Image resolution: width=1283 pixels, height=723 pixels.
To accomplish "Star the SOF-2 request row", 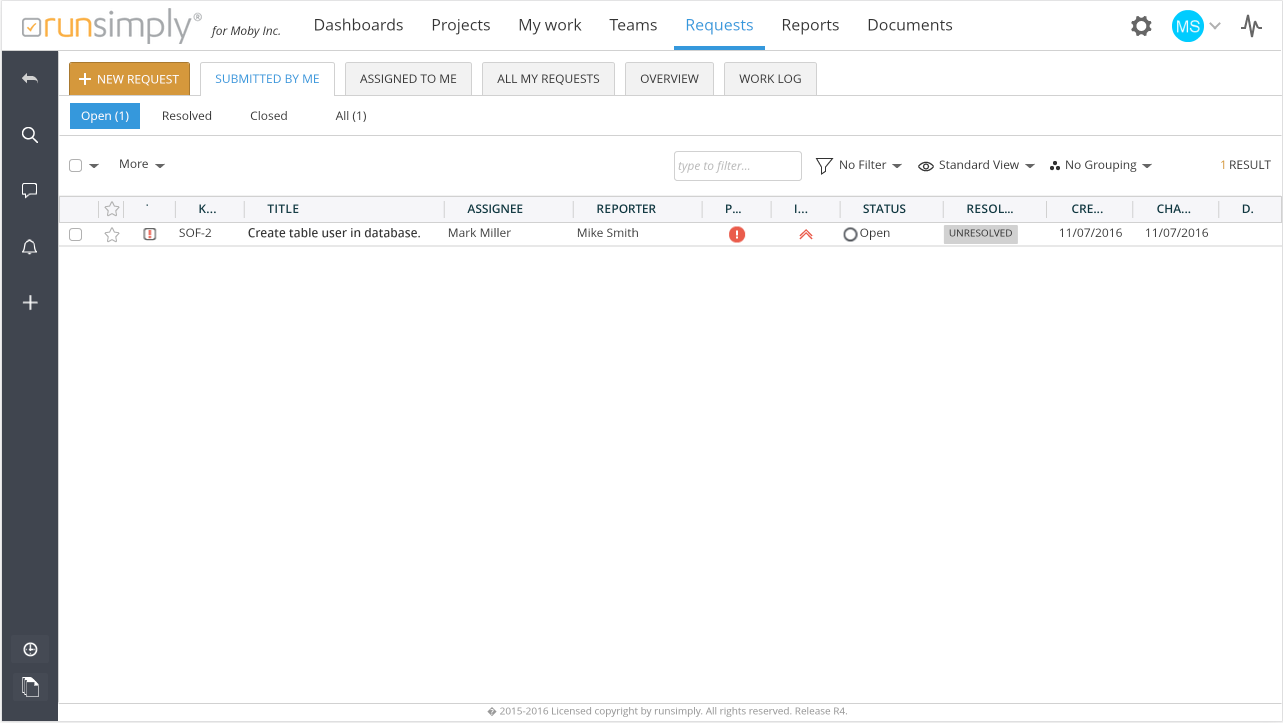I will (x=112, y=234).
